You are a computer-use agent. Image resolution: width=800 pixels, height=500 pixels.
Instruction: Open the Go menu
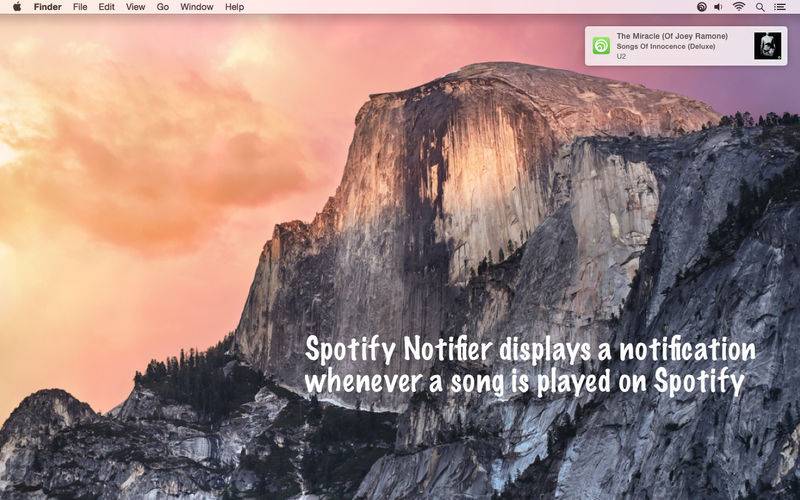pos(163,7)
